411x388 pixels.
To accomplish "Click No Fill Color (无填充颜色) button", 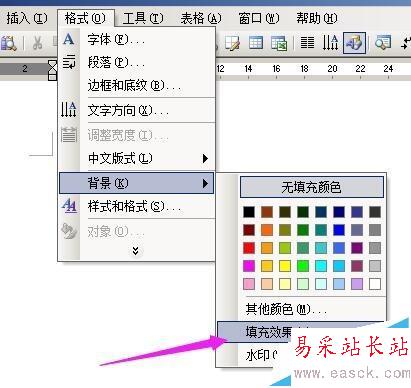I will [x=312, y=187].
